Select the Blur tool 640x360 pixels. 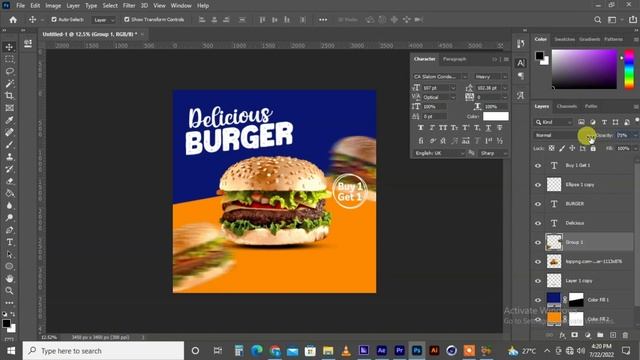click(x=9, y=205)
